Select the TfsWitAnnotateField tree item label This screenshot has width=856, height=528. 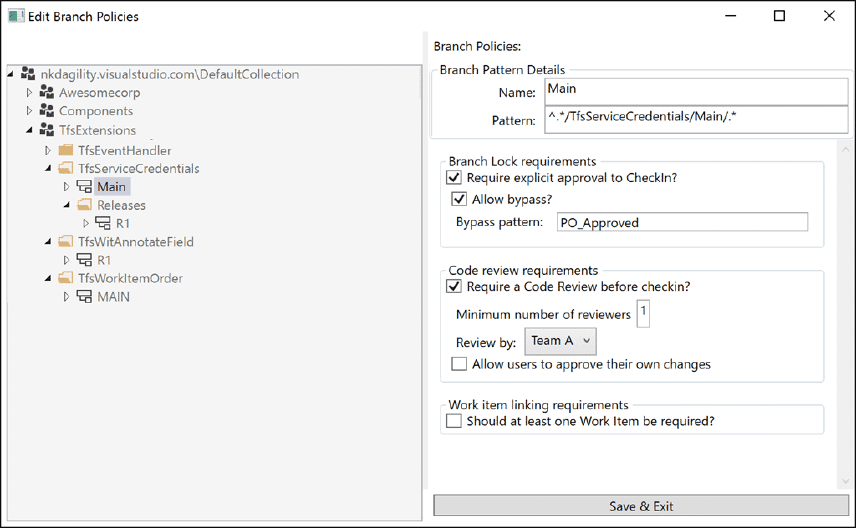coord(136,242)
